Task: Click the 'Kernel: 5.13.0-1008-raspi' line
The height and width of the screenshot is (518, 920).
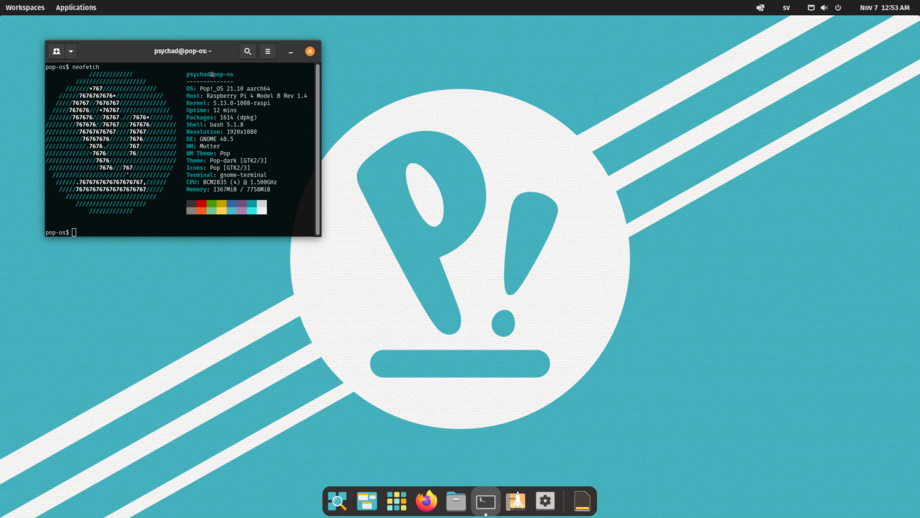Action: pos(228,103)
